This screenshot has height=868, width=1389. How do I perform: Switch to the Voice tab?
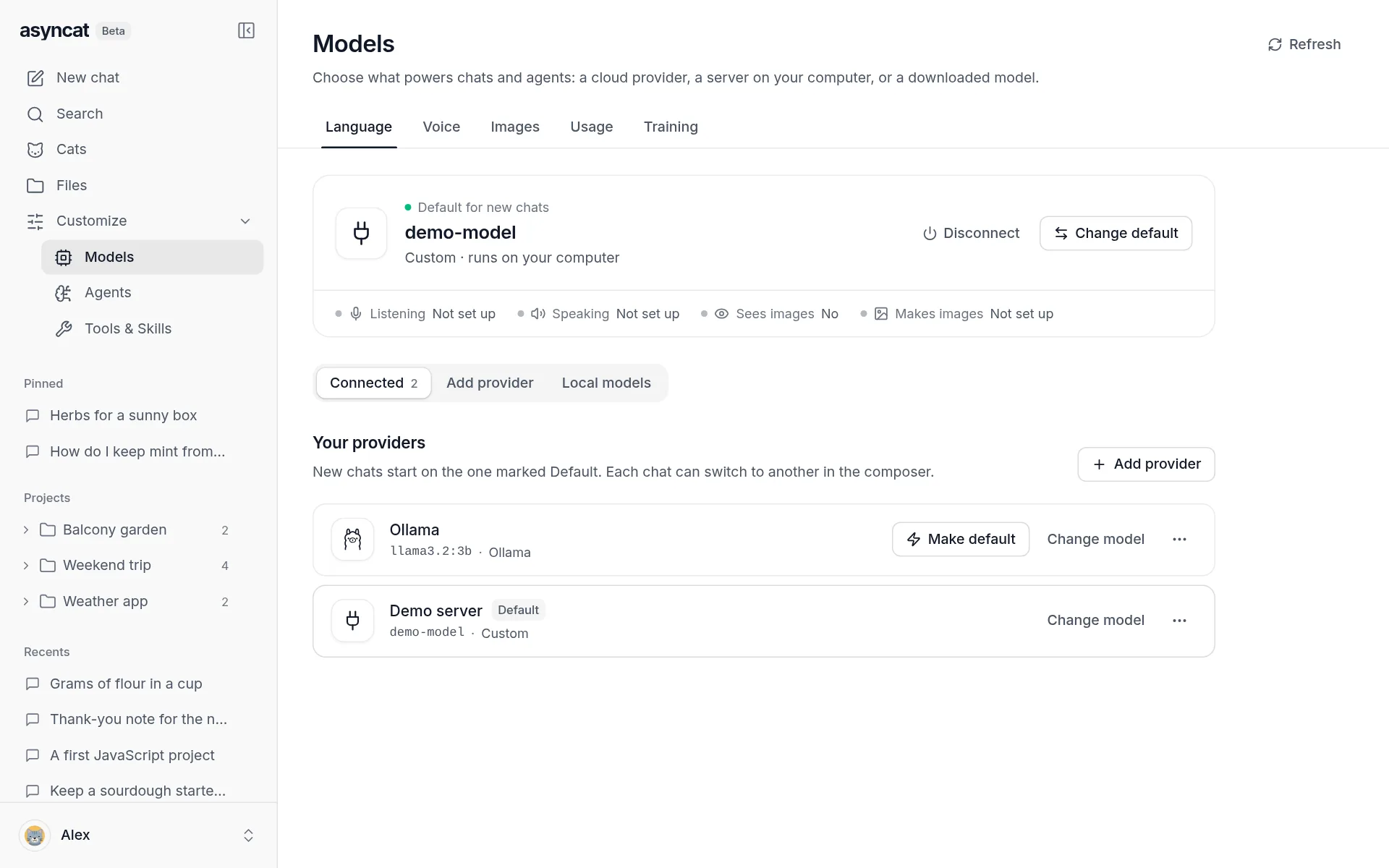[441, 127]
